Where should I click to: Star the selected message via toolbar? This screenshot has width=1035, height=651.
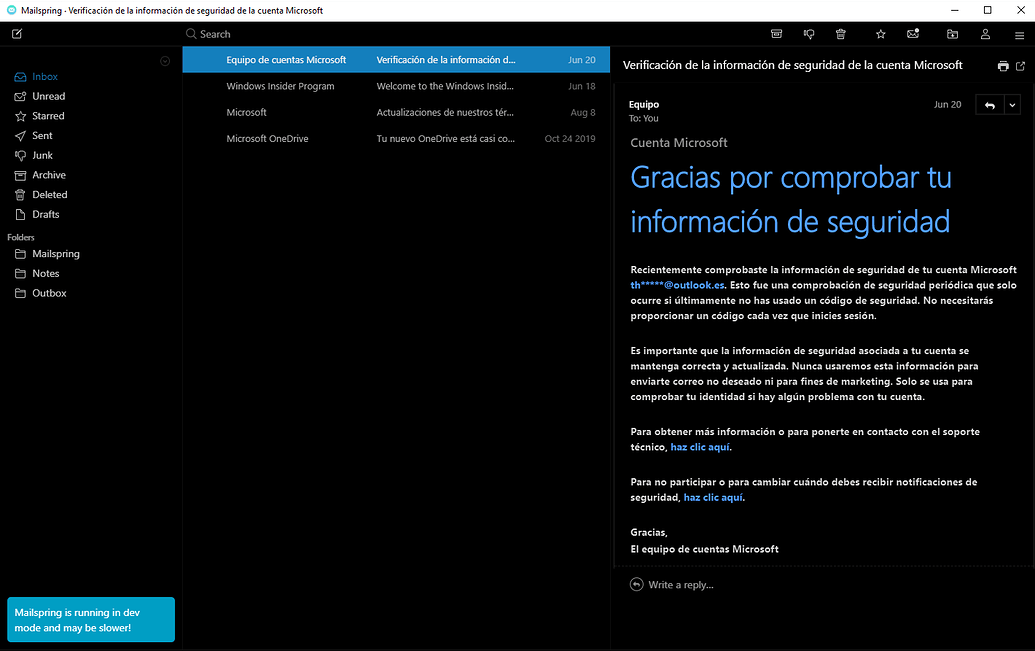click(x=881, y=34)
